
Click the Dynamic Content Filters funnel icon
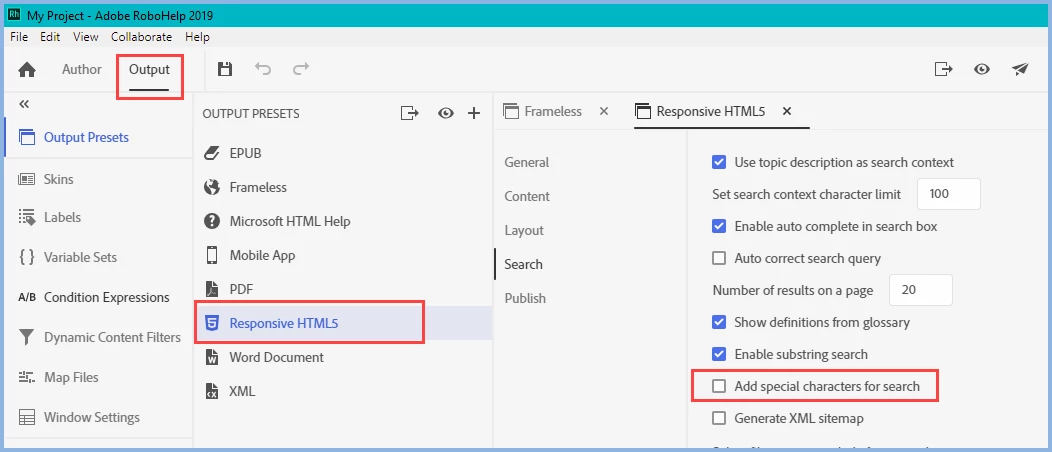coord(27,337)
